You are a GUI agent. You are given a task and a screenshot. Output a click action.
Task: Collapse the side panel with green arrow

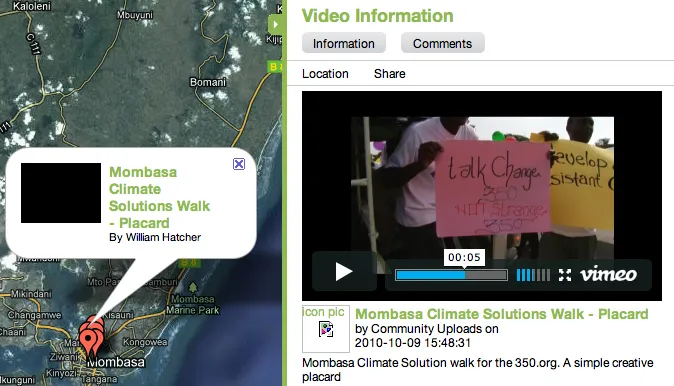click(x=275, y=25)
